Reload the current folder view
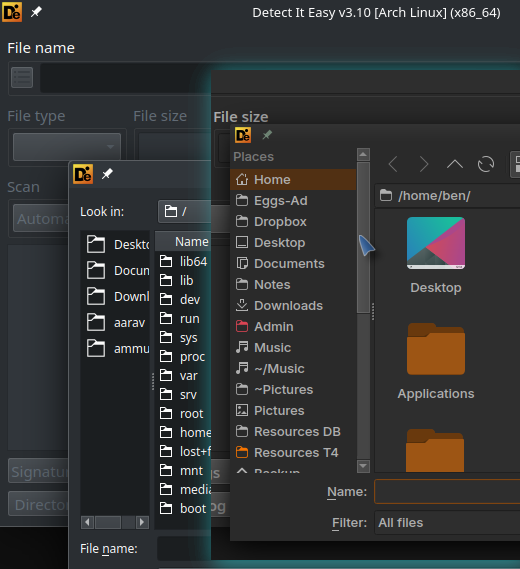Image resolution: width=520 pixels, height=569 pixels. coord(486,164)
